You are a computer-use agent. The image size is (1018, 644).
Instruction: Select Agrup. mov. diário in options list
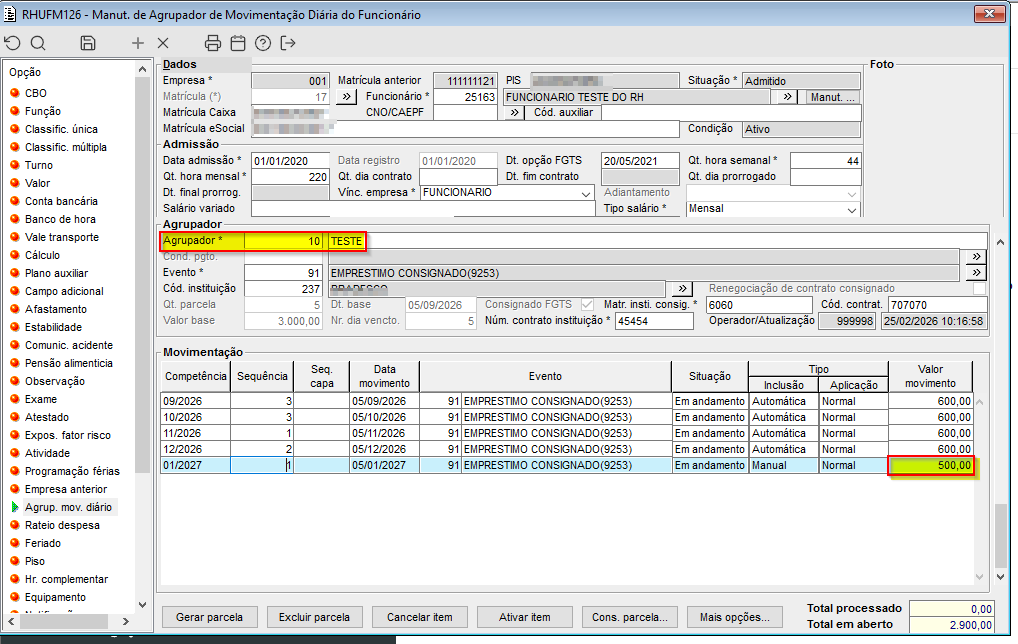(70, 507)
